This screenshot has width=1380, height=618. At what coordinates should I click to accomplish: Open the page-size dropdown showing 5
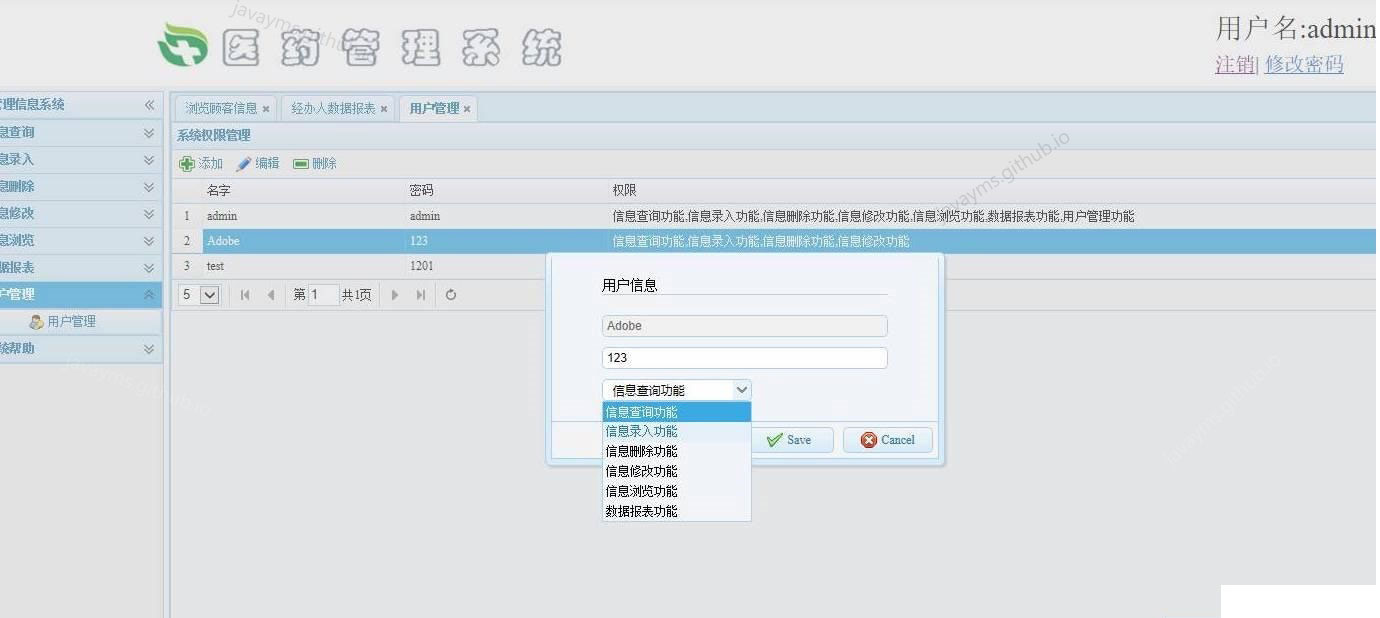click(x=198, y=294)
